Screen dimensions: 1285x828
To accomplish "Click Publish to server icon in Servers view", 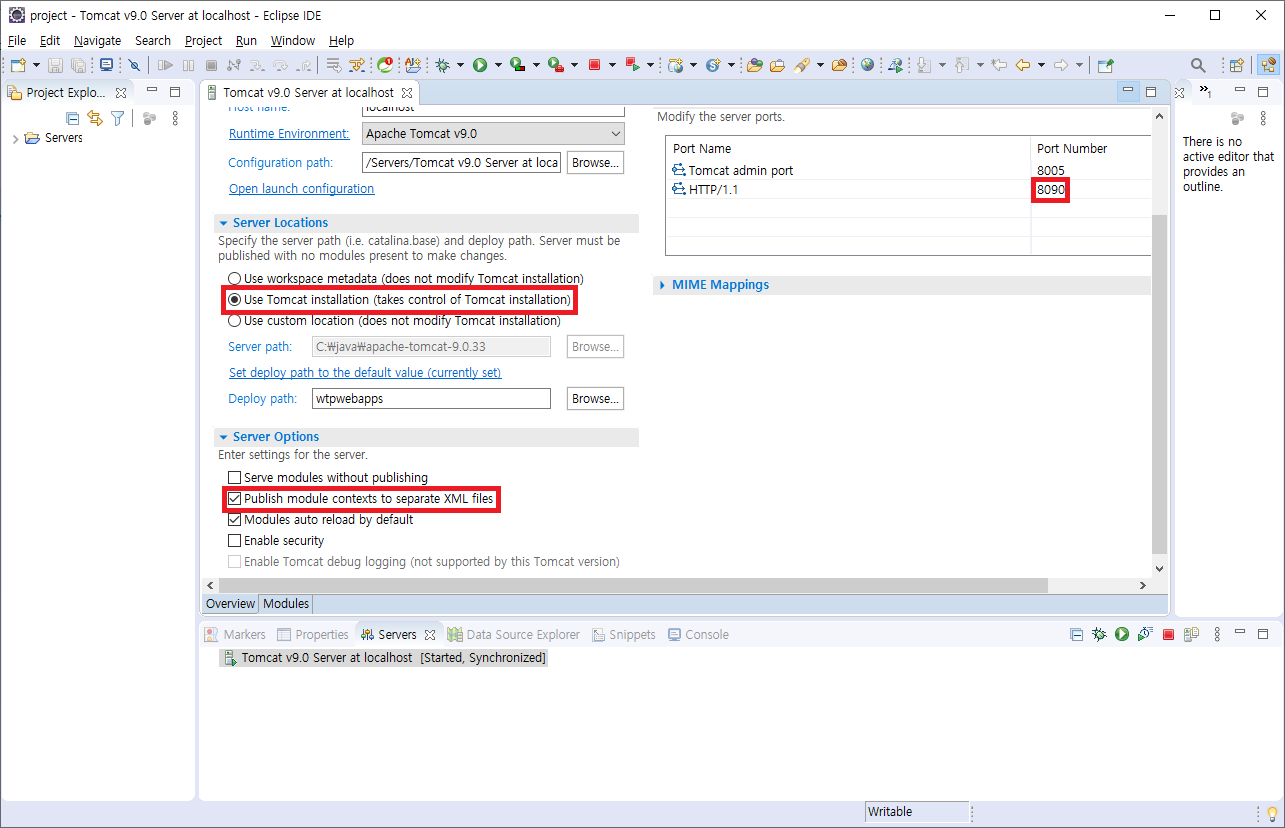I will (1191, 634).
